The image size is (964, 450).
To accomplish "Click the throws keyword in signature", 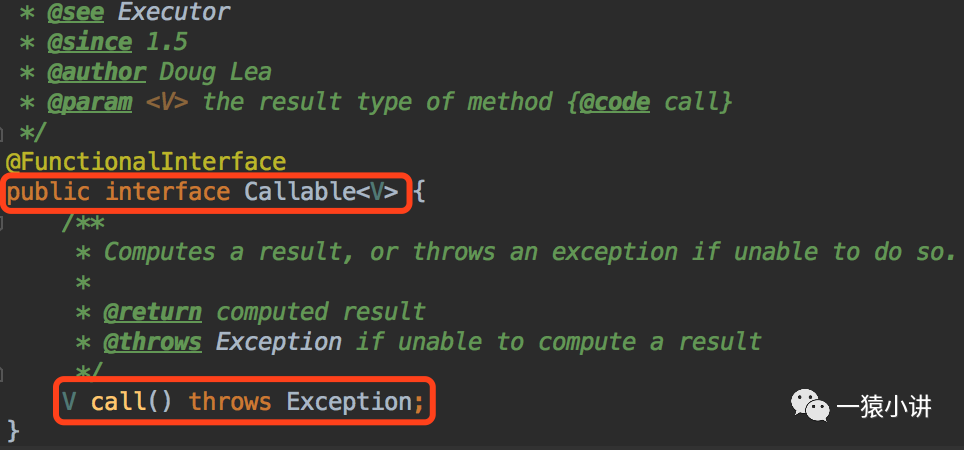I will (230, 402).
